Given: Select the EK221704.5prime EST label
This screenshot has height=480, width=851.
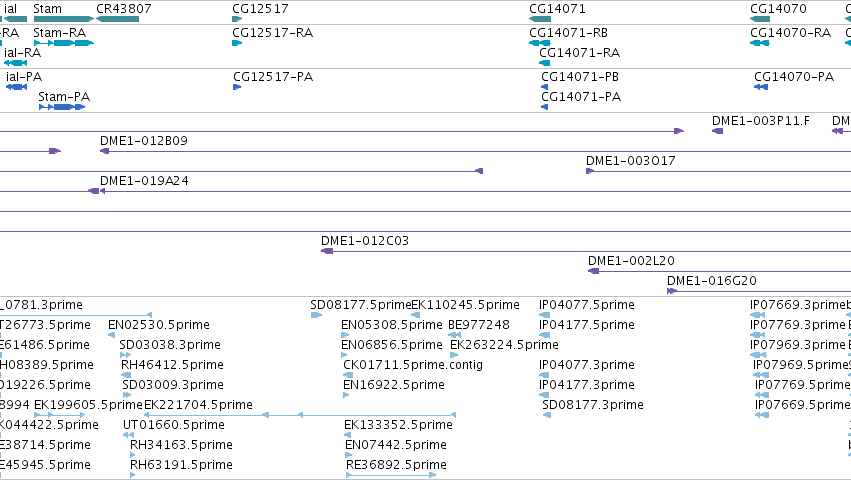Looking at the screenshot, I should coord(198,405).
